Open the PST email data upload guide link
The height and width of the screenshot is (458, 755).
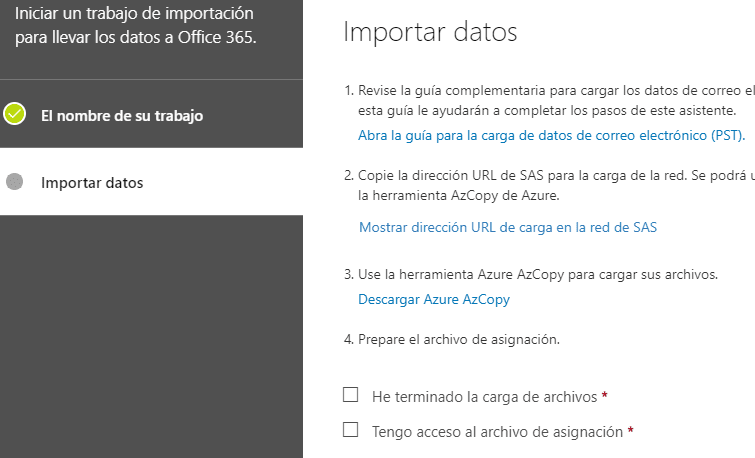pos(551,135)
